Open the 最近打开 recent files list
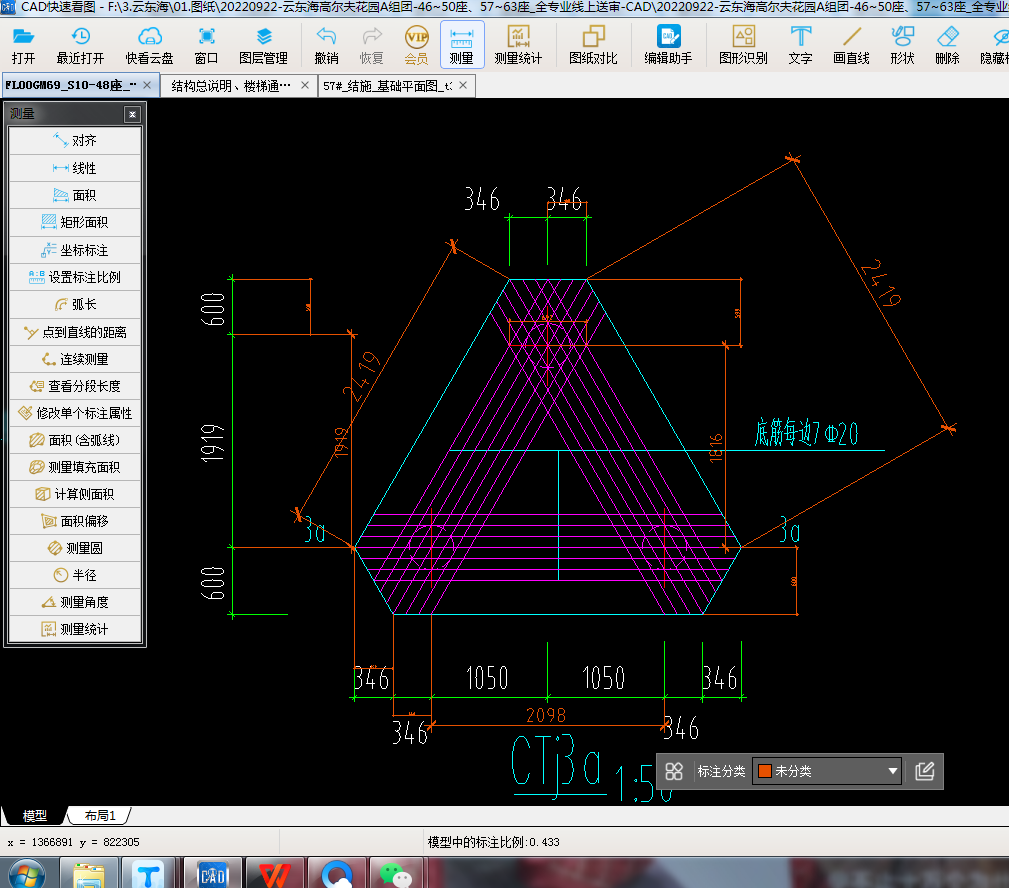The height and width of the screenshot is (888, 1009). coord(80,45)
